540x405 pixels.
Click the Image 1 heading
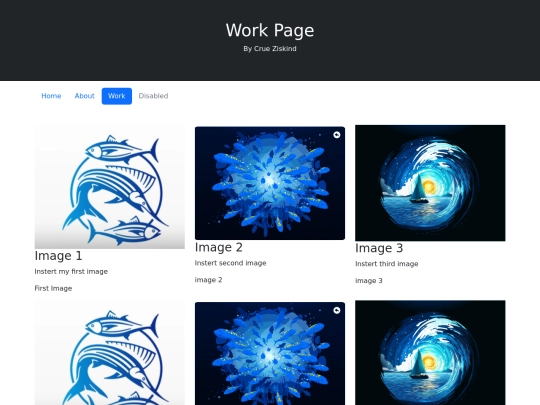(59, 256)
